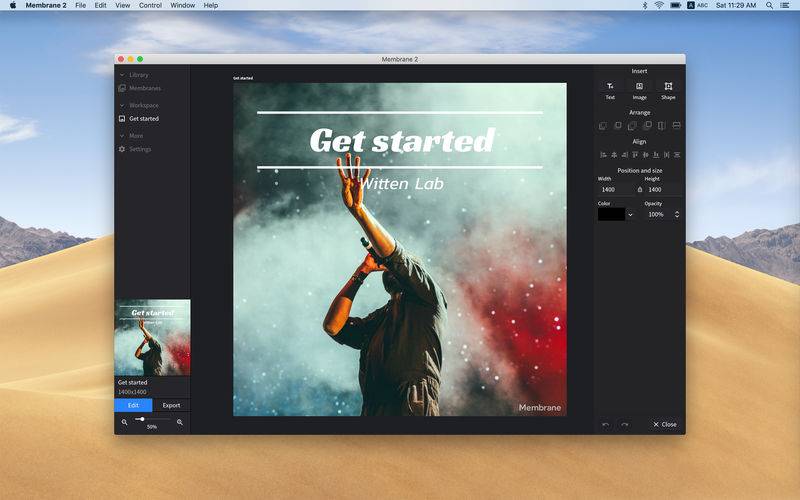Open the Edit menu in the menu bar
The height and width of the screenshot is (500, 800).
pos(101,5)
